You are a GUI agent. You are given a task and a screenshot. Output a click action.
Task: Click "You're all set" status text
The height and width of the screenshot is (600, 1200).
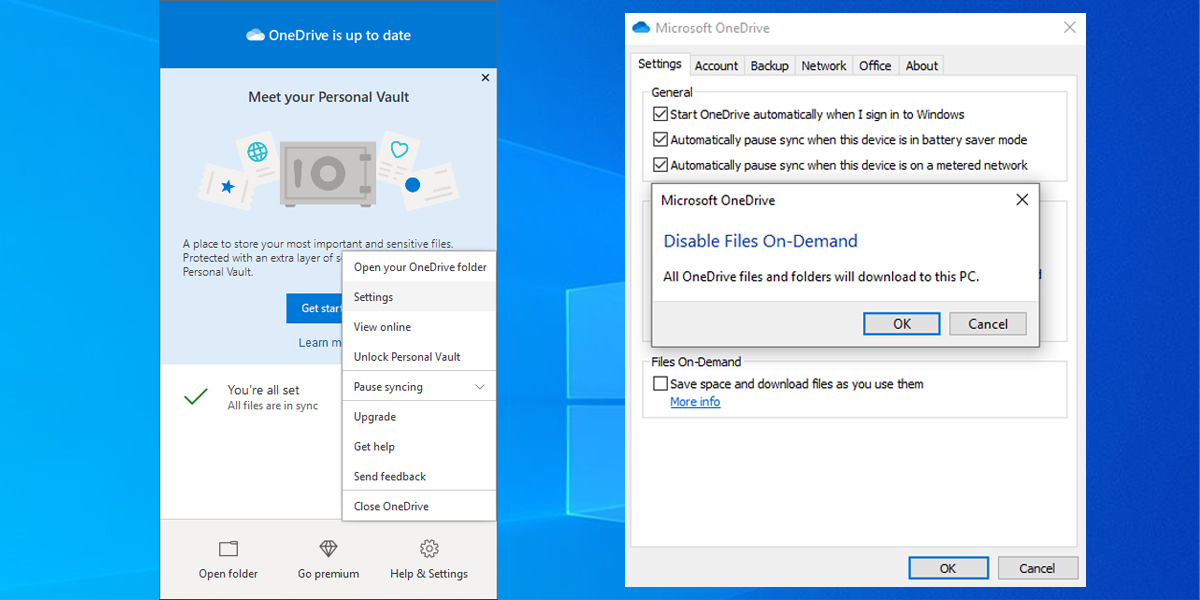263,390
